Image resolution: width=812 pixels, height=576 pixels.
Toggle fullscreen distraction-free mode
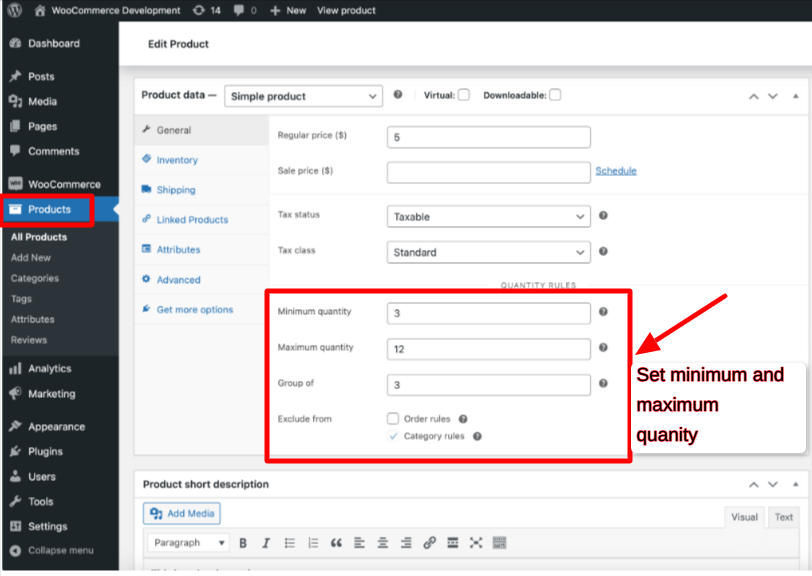[x=476, y=543]
